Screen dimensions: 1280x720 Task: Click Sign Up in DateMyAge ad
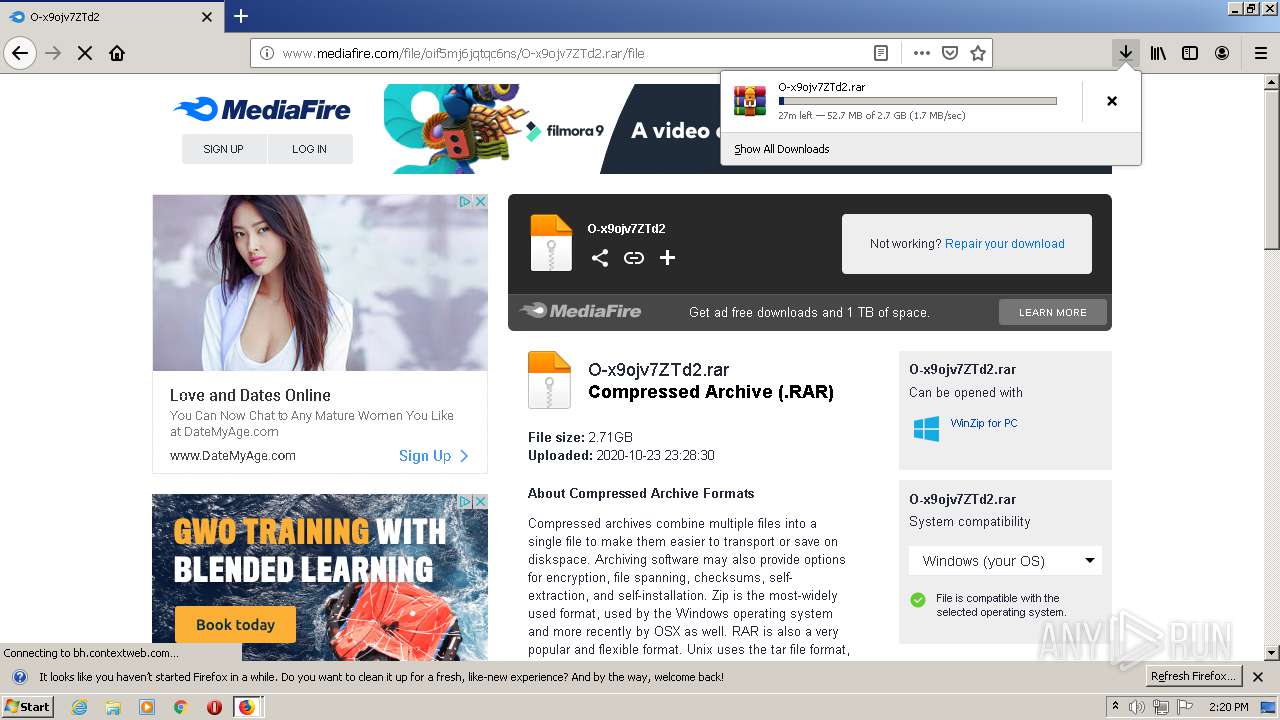(x=434, y=456)
